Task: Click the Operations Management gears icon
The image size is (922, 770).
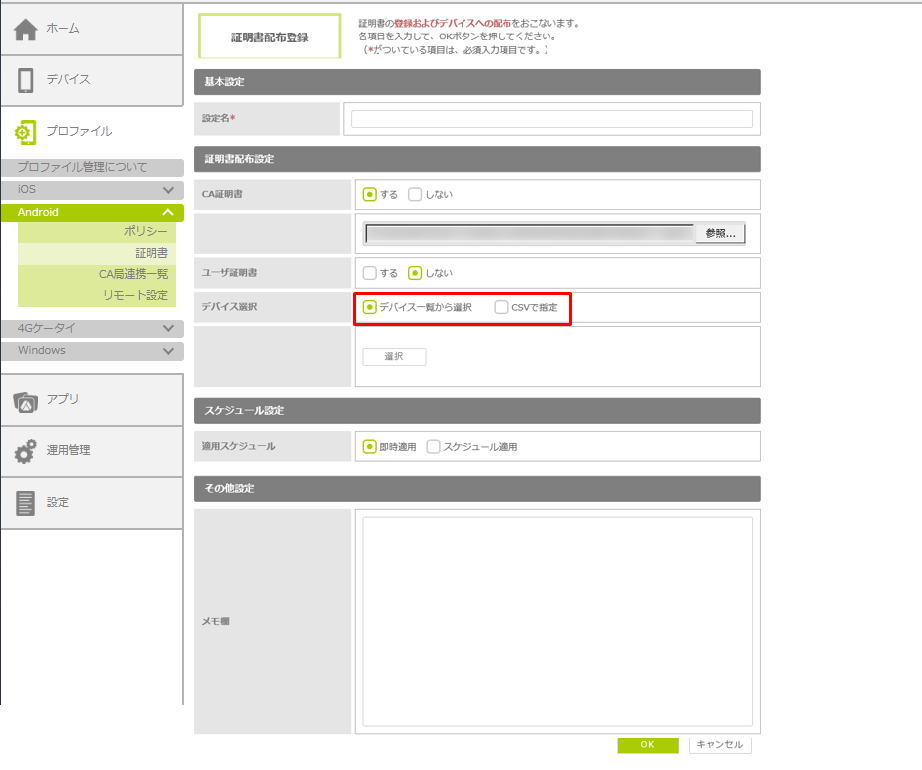Action: pyautogui.click(x=26, y=451)
